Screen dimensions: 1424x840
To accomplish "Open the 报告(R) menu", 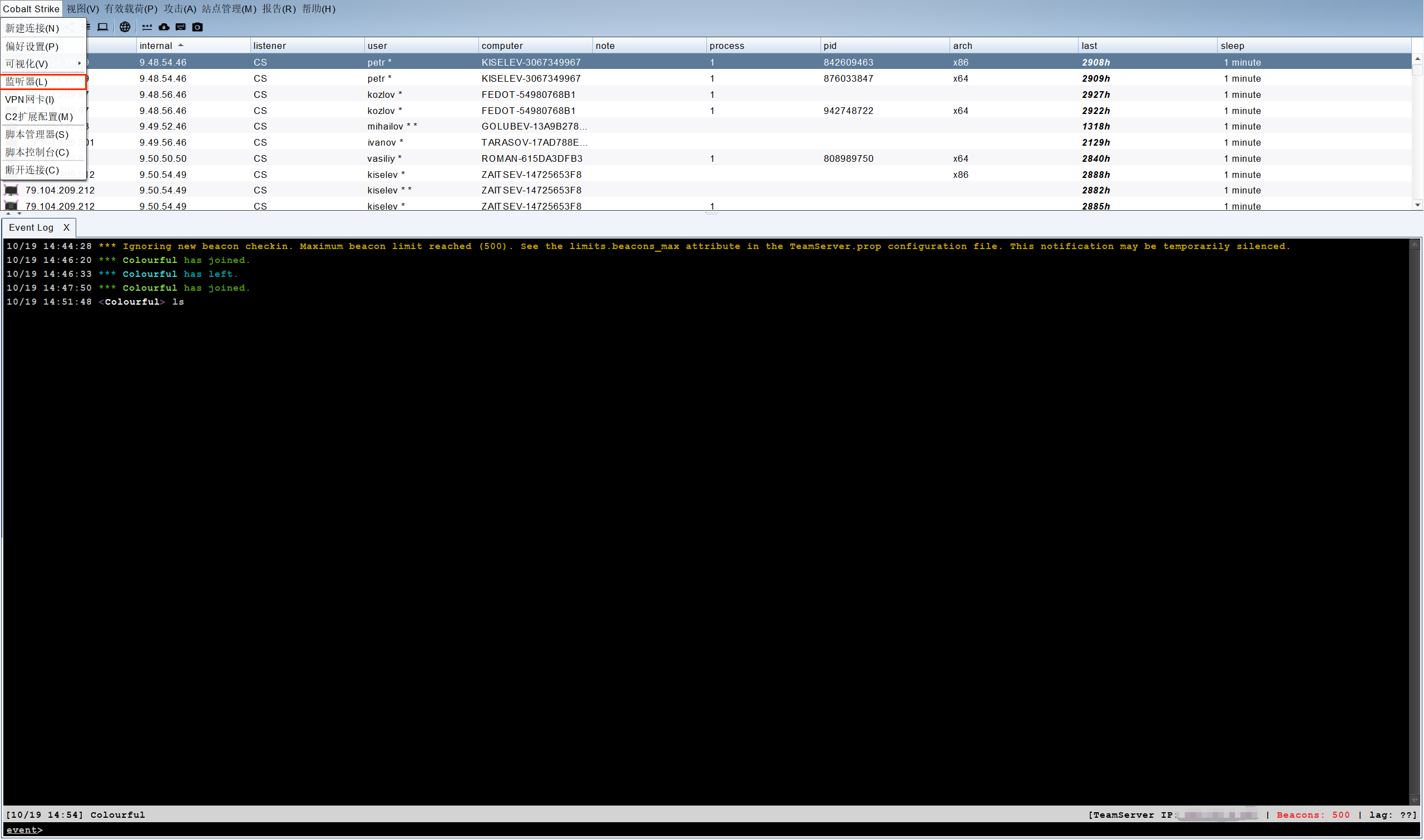I will click(279, 8).
